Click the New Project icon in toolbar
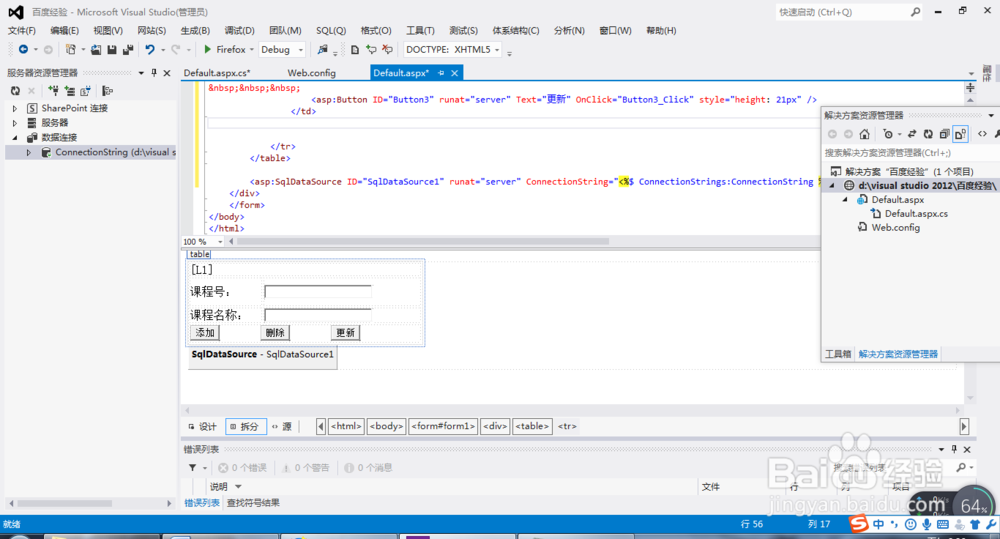1000x539 pixels. pos(71,49)
